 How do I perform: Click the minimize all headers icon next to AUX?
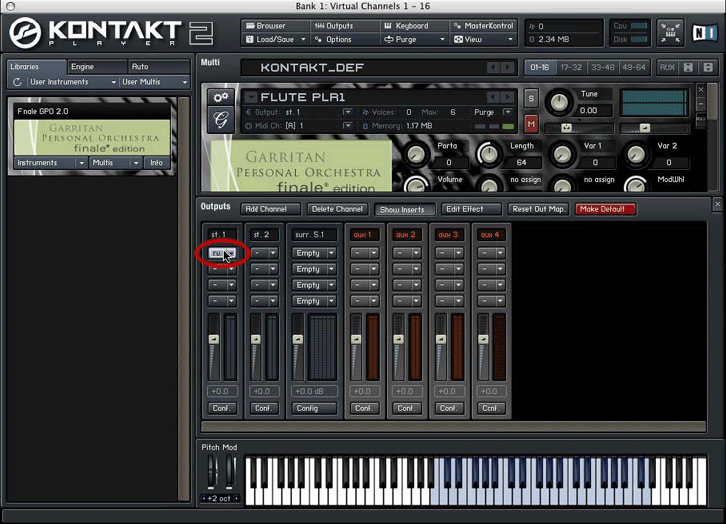click(x=688, y=68)
